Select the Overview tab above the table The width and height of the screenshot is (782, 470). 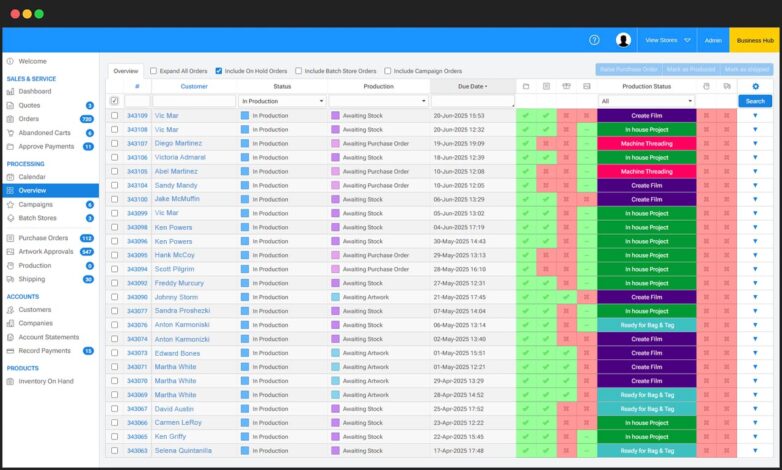pyautogui.click(x=125, y=71)
